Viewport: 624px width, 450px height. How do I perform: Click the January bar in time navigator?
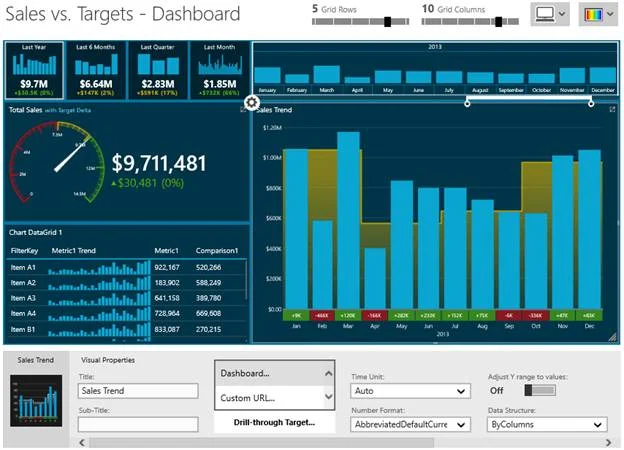tap(267, 75)
